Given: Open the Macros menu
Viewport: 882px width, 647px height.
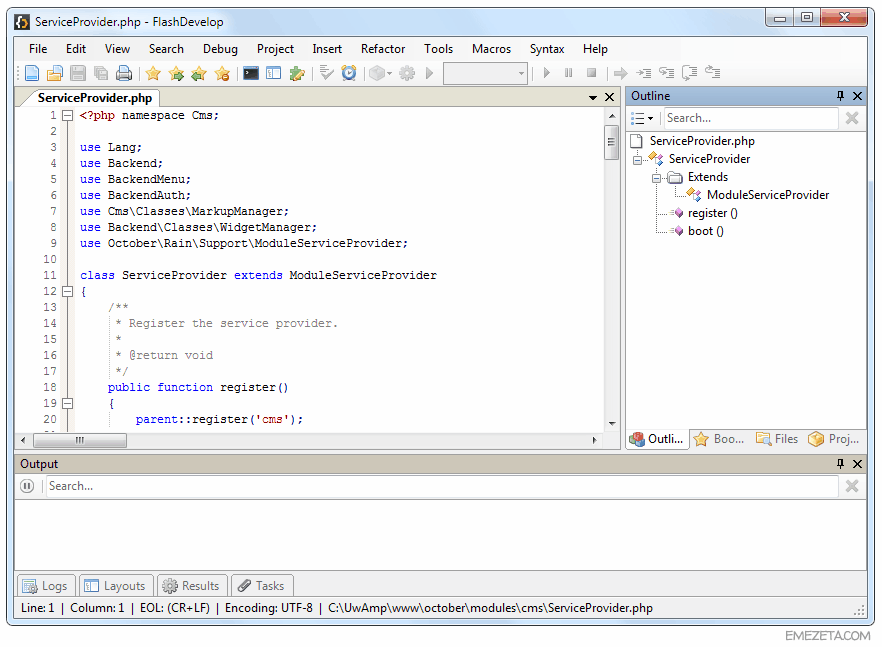Looking at the screenshot, I should point(491,49).
